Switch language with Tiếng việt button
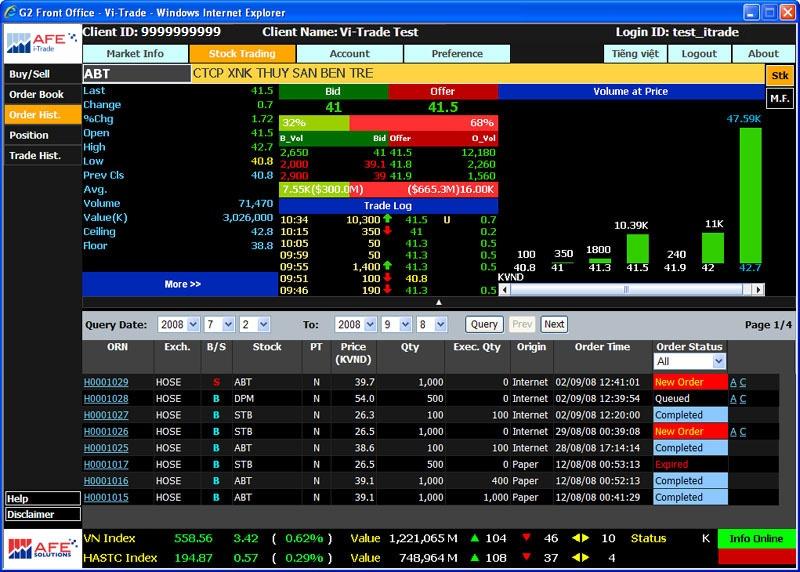The height and width of the screenshot is (572, 800). tap(635, 54)
